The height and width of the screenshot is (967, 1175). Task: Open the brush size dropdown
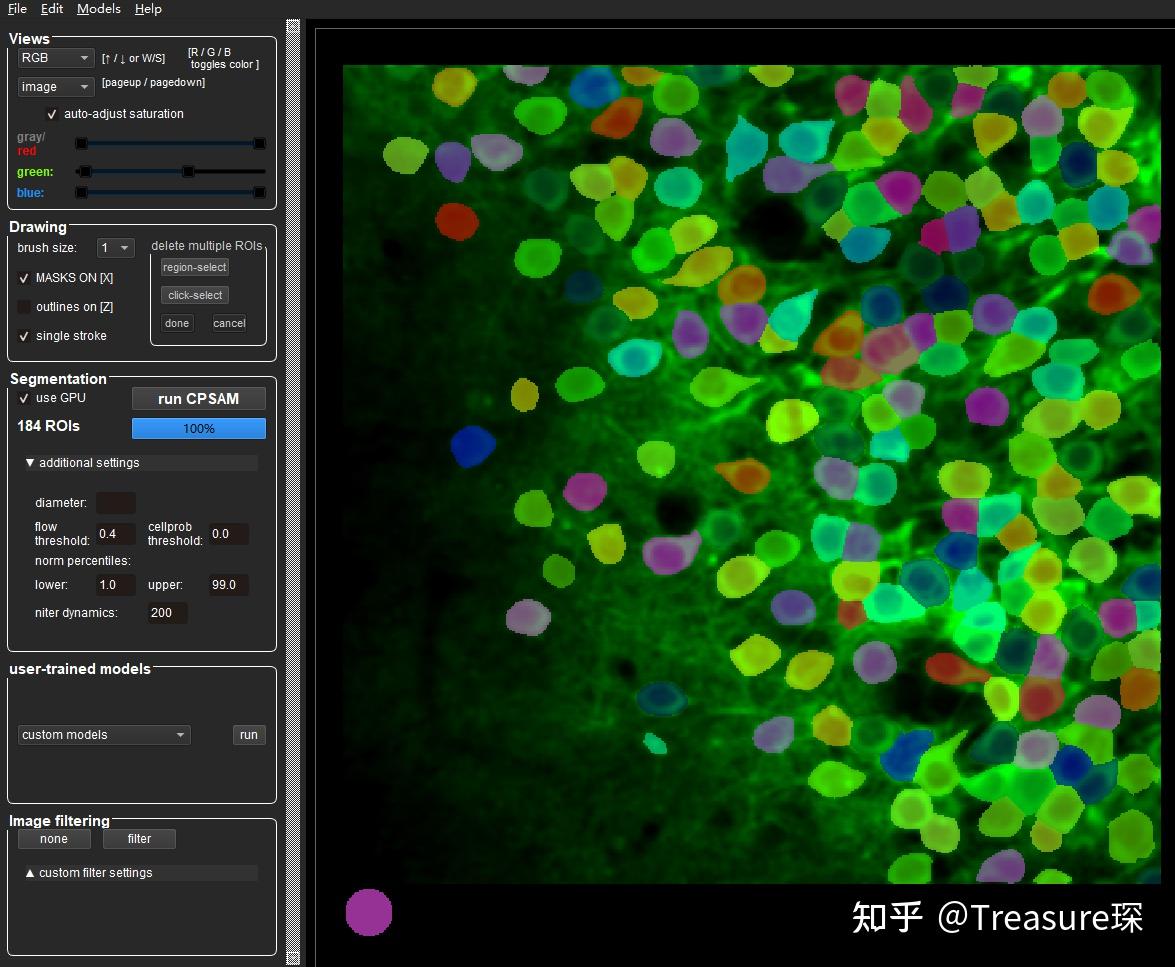pos(115,247)
